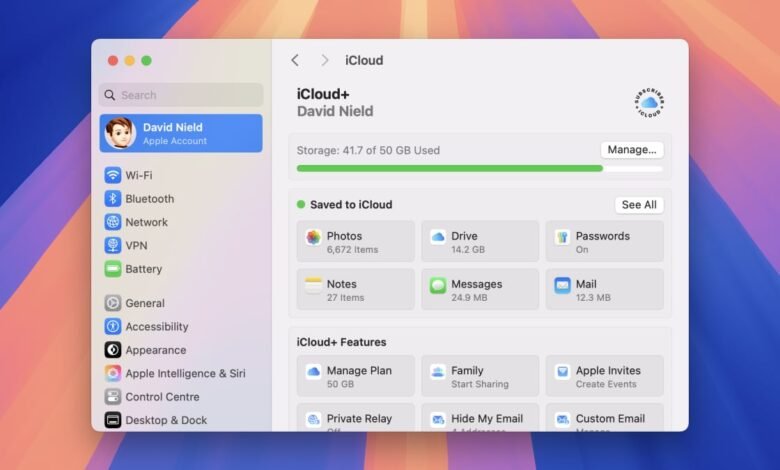The image size is (780, 470).
Task: Click the "6,672 Items" Photos text
Action: click(x=352, y=250)
